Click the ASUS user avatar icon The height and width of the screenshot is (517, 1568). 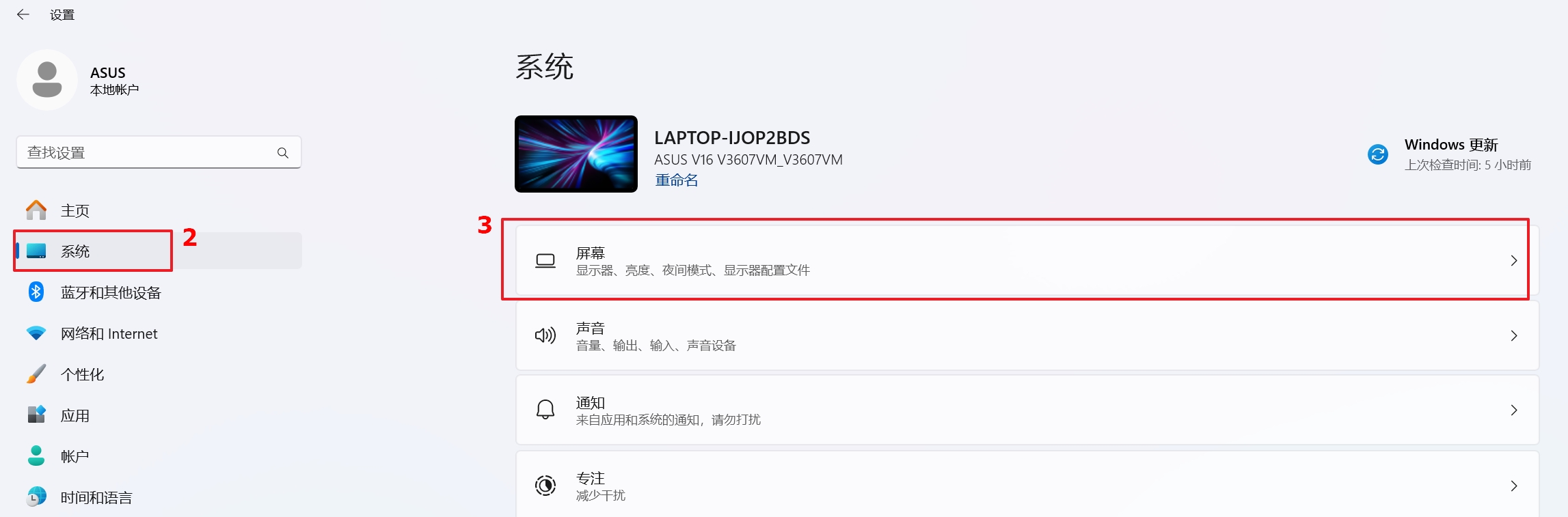pyautogui.click(x=47, y=80)
